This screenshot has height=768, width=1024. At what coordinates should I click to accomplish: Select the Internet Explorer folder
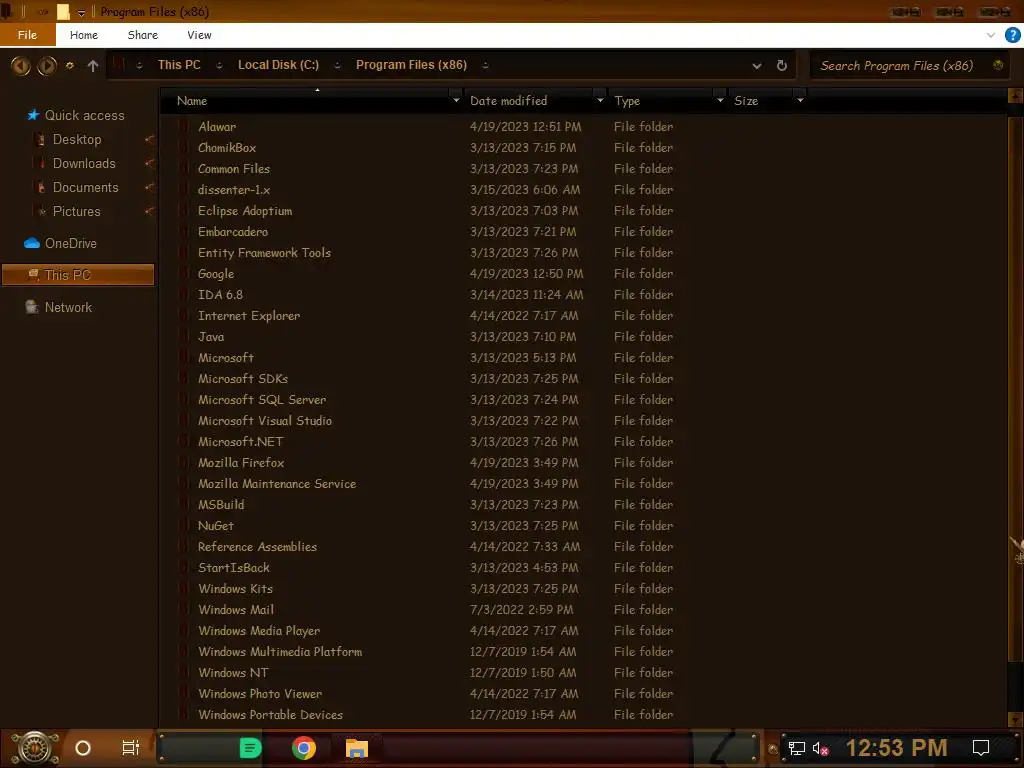[249, 316]
